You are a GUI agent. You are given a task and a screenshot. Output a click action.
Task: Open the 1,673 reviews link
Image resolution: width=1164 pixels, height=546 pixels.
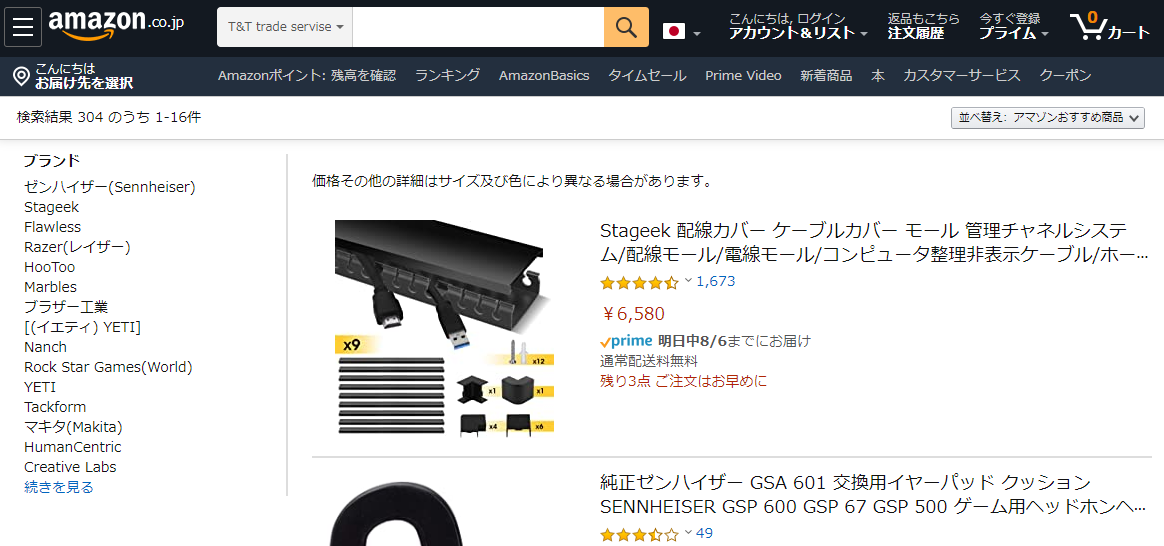(716, 282)
